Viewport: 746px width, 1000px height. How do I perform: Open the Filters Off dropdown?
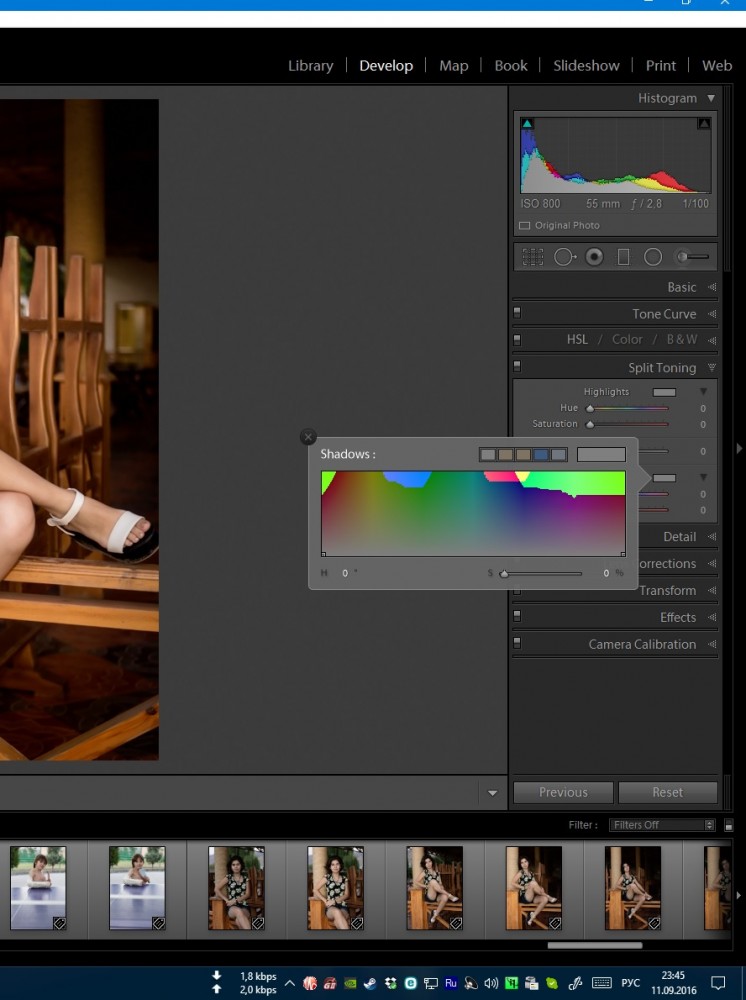click(x=663, y=825)
